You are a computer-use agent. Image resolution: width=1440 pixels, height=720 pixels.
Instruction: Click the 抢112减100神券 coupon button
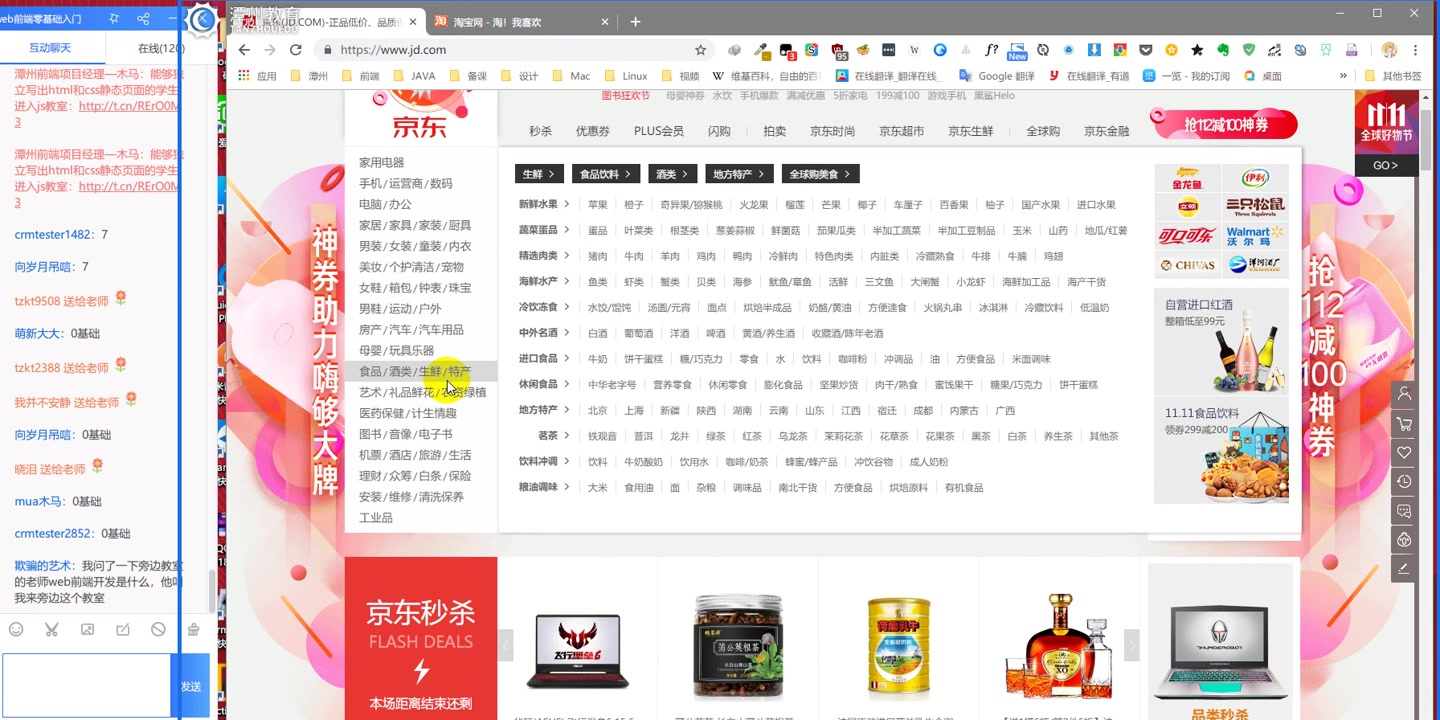pos(1225,125)
